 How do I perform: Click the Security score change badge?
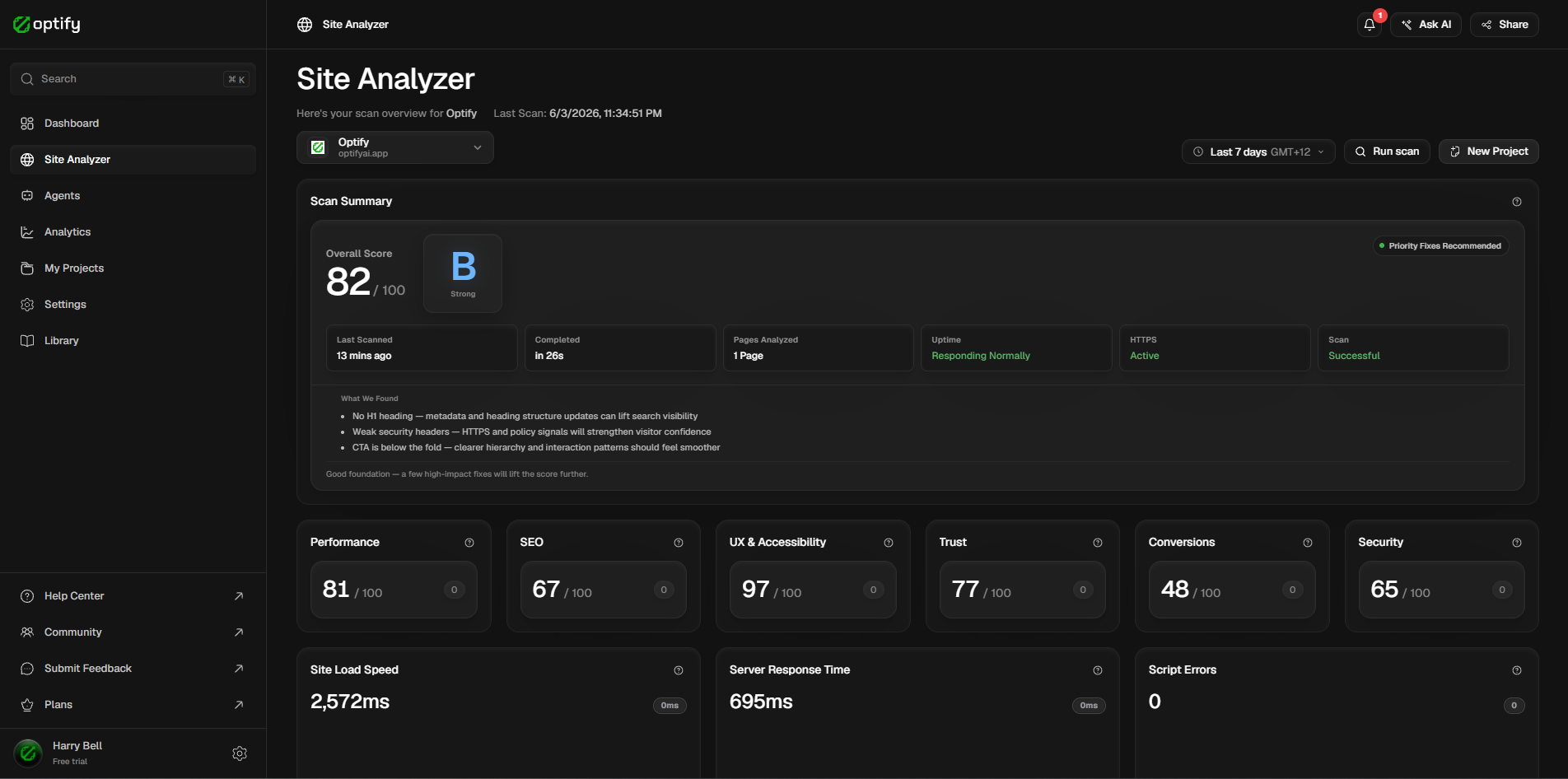point(1502,590)
